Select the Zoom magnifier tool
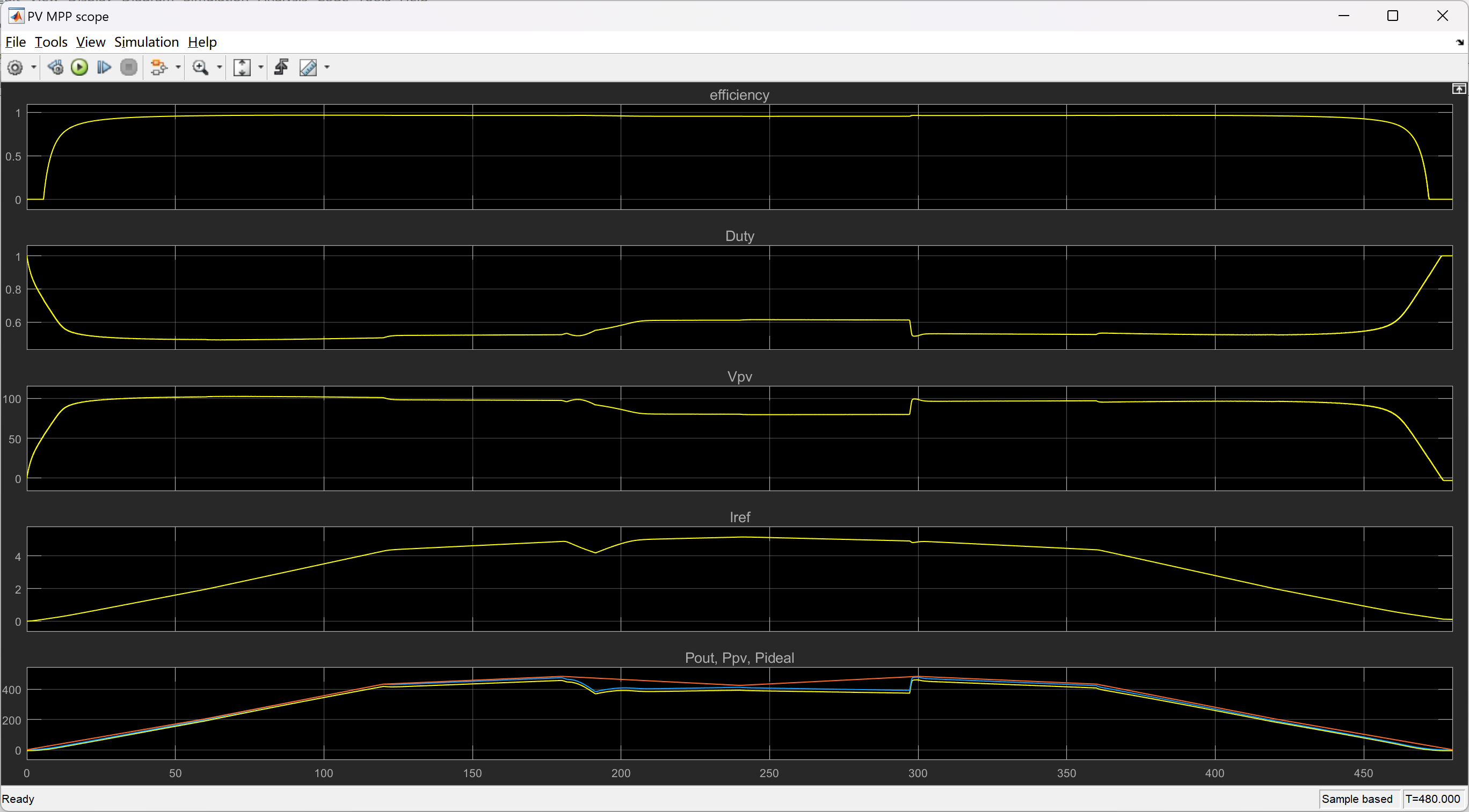Viewport: 1469px width, 812px height. 200,68
